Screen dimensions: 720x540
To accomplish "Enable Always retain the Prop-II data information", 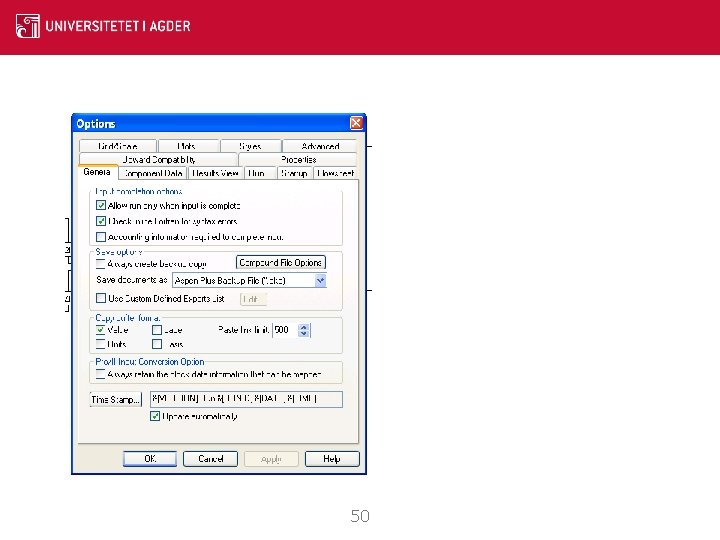I will pos(101,374).
